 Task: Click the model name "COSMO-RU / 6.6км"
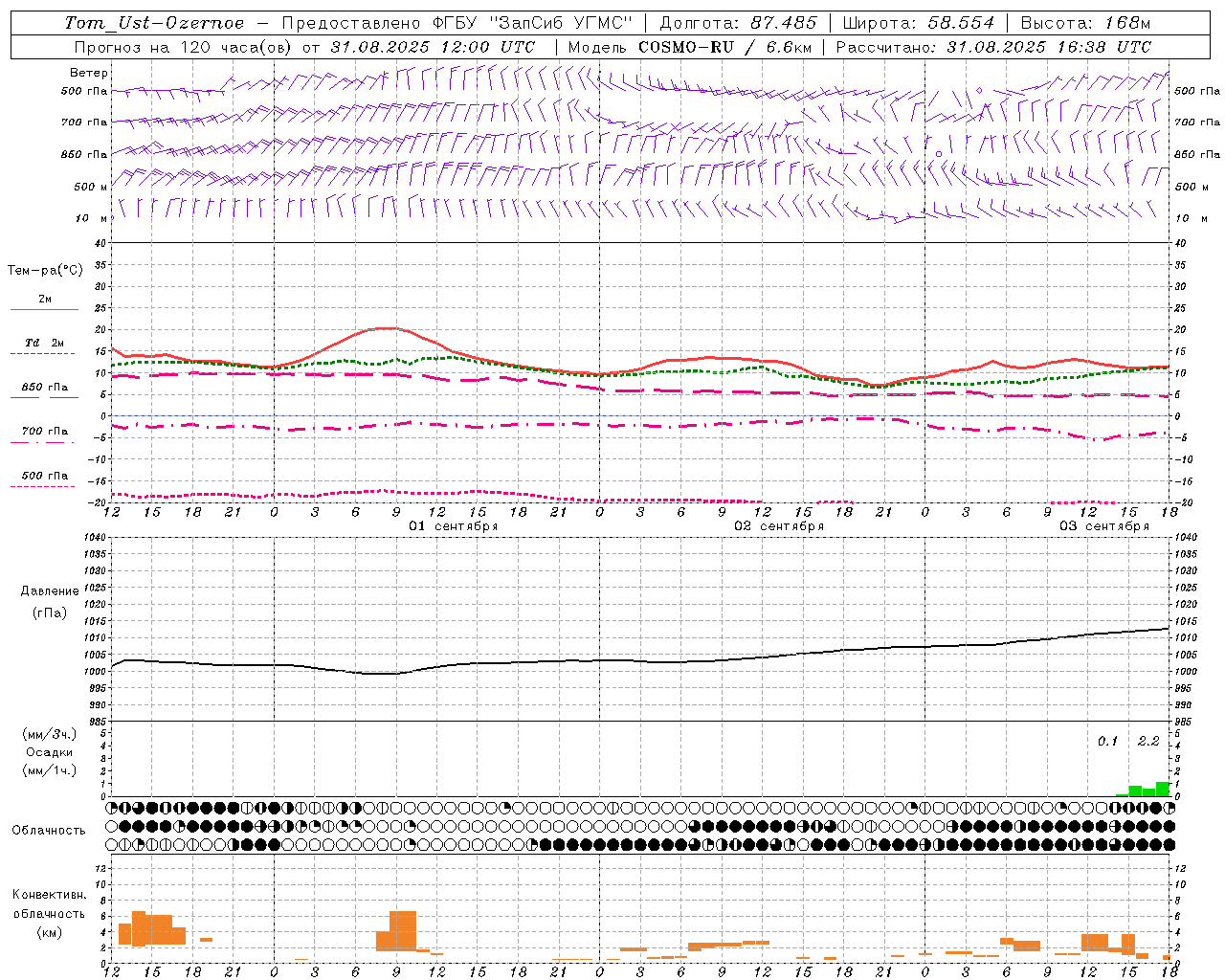[x=725, y=47]
